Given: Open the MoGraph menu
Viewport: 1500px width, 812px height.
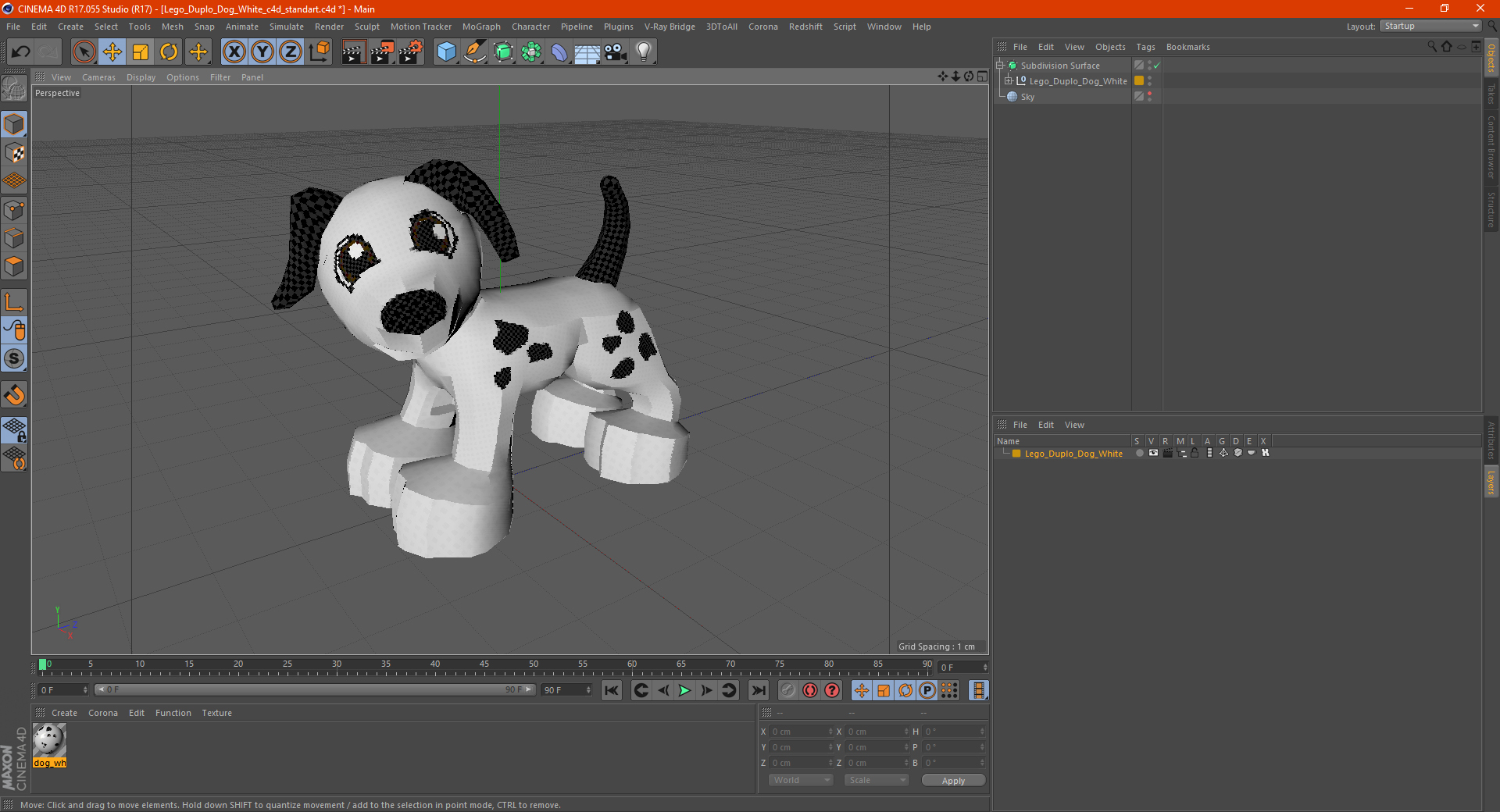Looking at the screenshot, I should coord(481,27).
